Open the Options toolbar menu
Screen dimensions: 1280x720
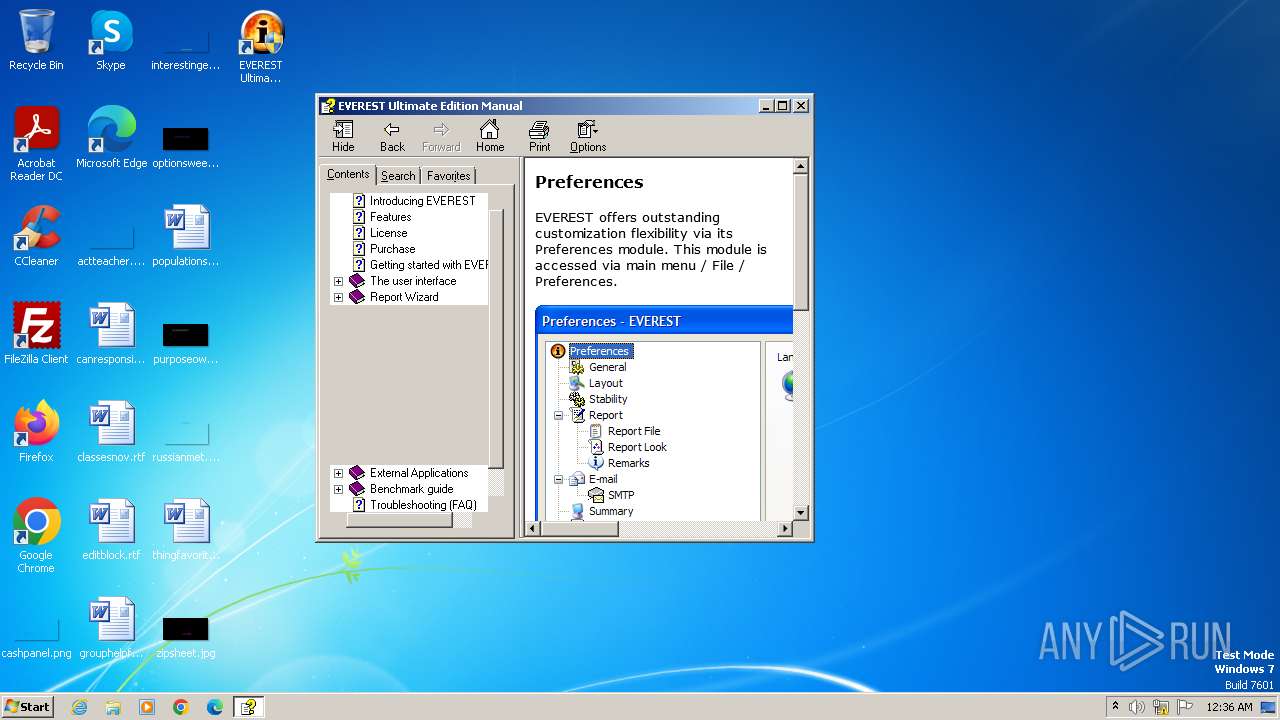tap(588, 136)
